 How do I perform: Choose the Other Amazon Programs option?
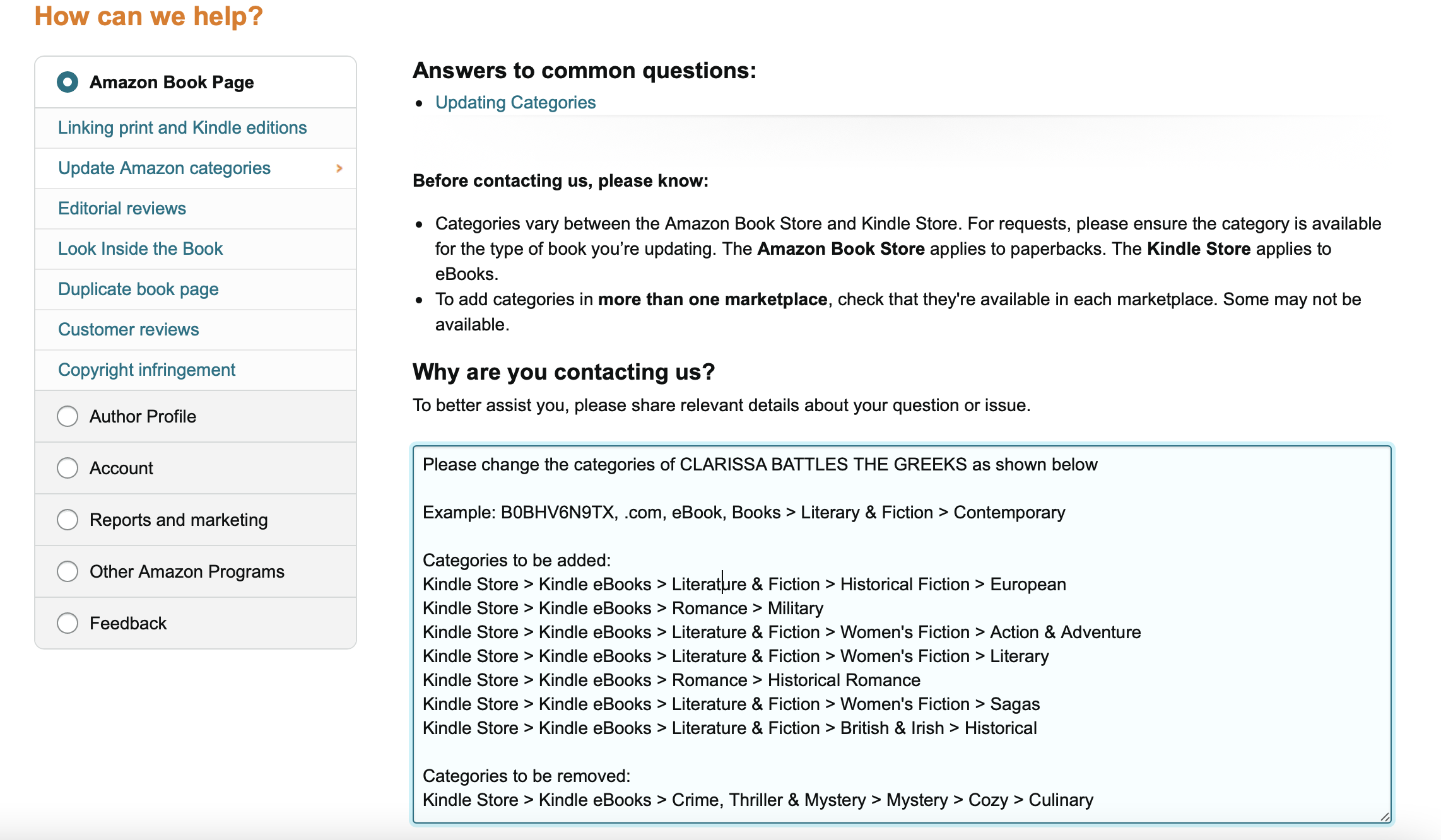(x=68, y=571)
